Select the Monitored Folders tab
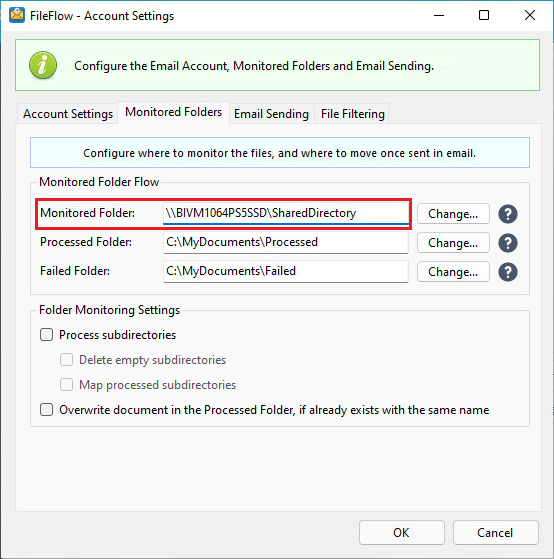The width and height of the screenshot is (554, 559). [174, 112]
